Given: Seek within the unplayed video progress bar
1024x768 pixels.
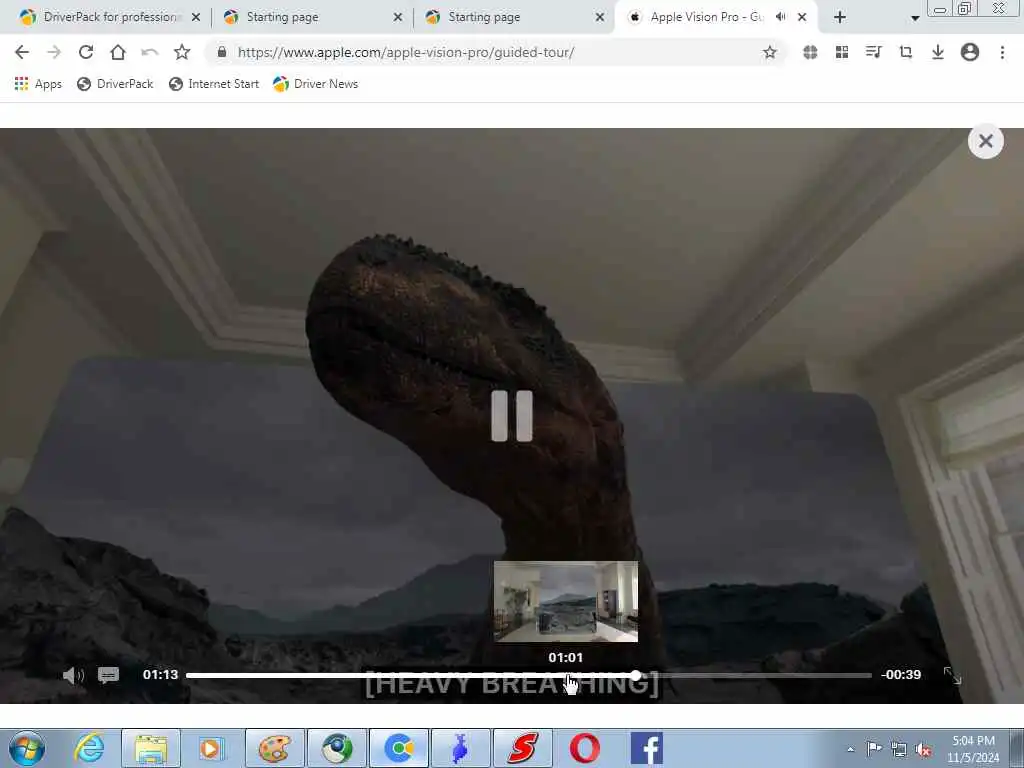Looking at the screenshot, I should coord(756,675).
